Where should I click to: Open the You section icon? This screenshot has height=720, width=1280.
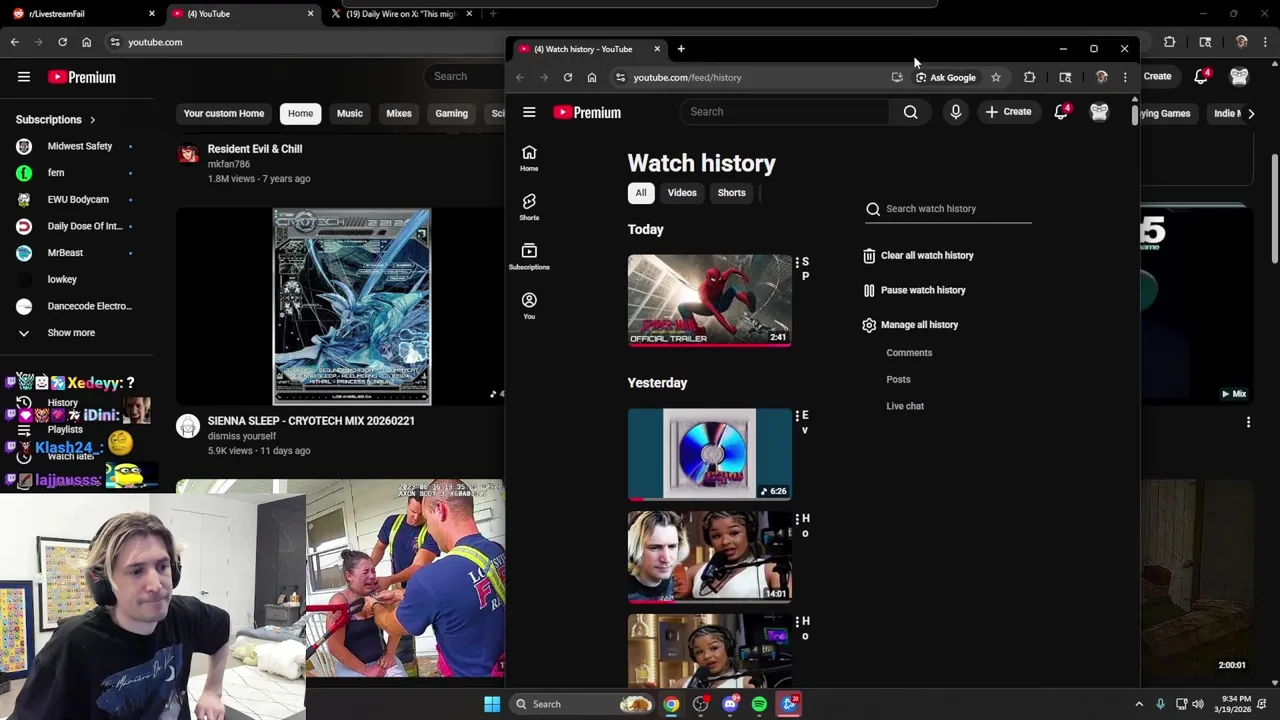pyautogui.click(x=529, y=305)
